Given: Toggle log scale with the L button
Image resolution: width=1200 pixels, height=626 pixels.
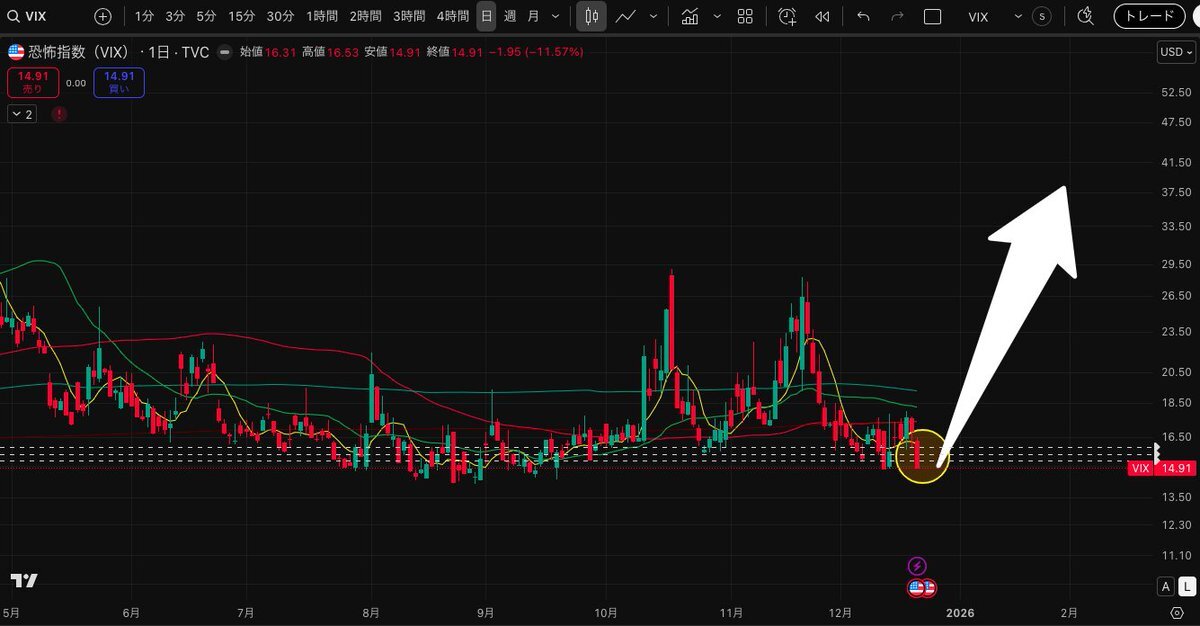Looking at the screenshot, I should click(1184, 586).
